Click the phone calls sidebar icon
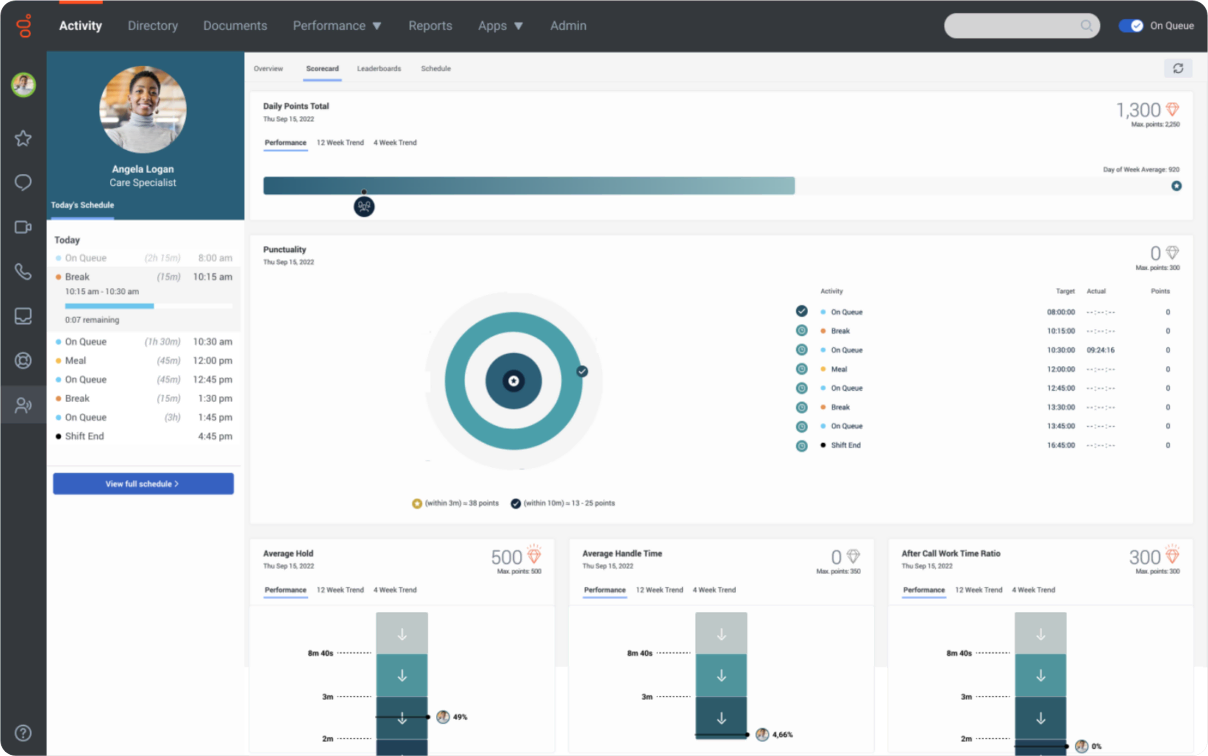The image size is (1208, 756). coord(23,271)
